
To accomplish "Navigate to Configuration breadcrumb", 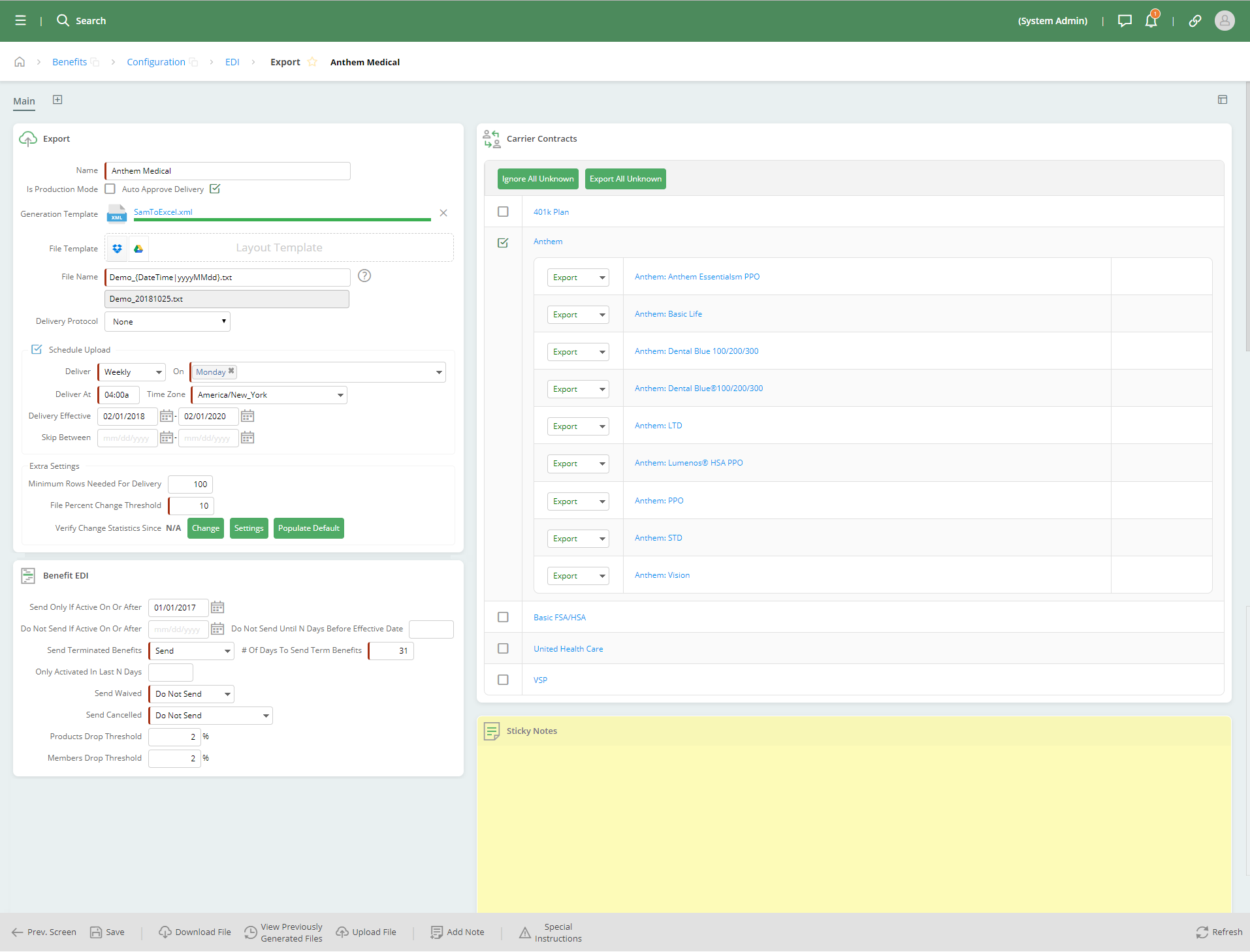I will [156, 62].
